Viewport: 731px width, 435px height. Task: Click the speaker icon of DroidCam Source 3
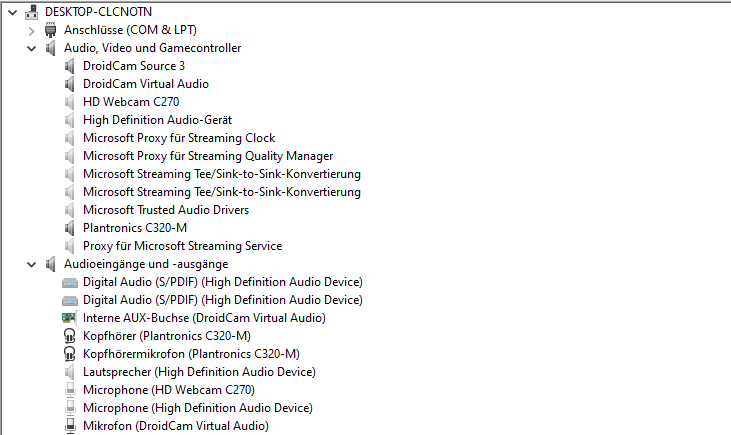(x=69, y=66)
